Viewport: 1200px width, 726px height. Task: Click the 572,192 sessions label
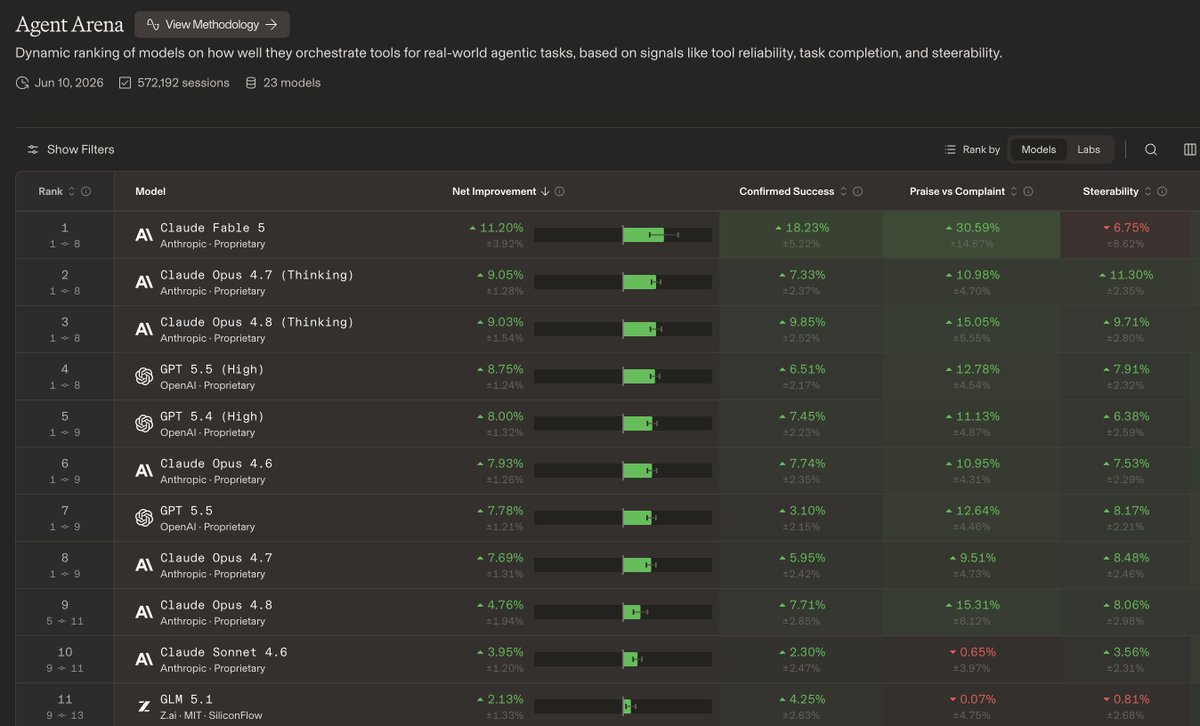coord(183,83)
